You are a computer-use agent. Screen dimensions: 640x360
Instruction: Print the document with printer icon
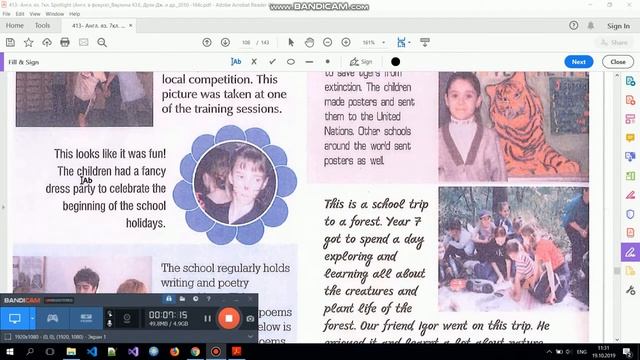(x=65, y=42)
